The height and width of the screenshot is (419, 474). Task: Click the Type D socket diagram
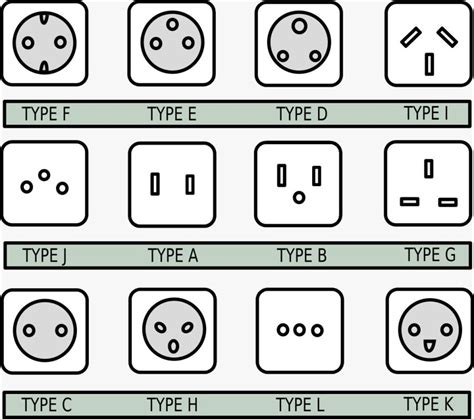coord(299,43)
